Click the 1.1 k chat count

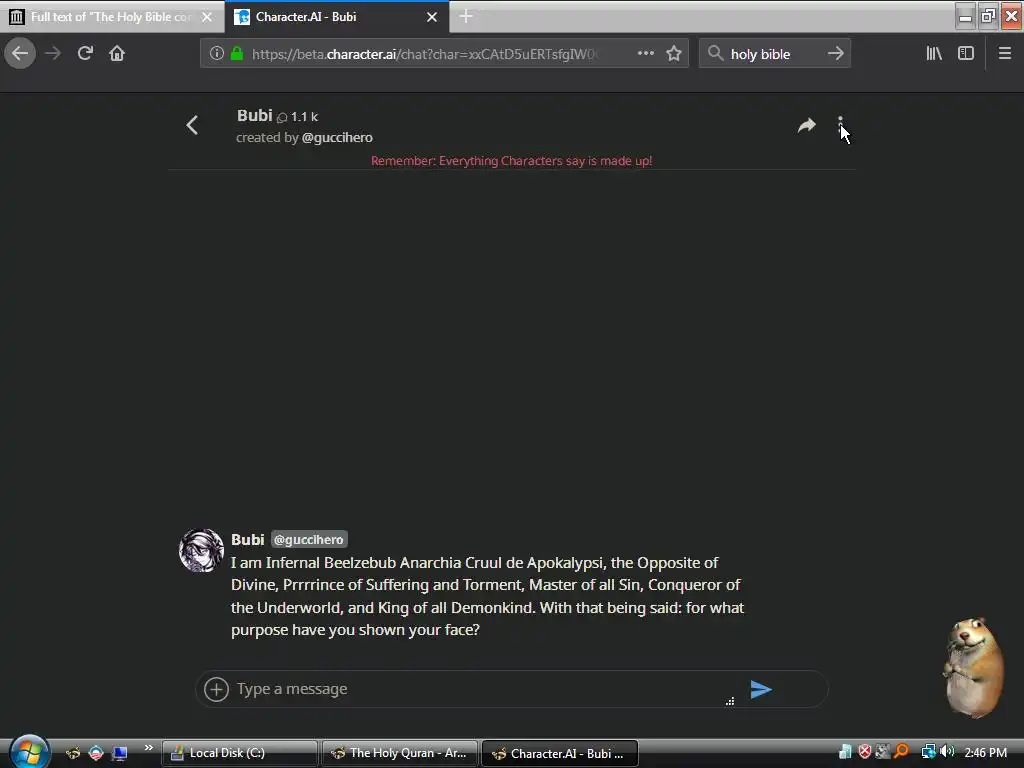(x=298, y=117)
